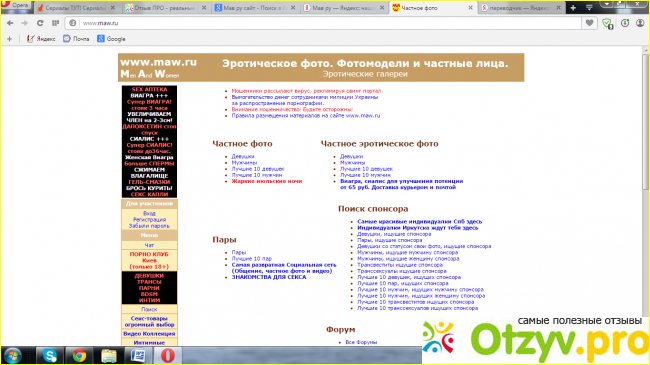Viewport: 650px width, 365px height.
Task: Open the user profile icon in toolbar
Action: pyautogui.click(x=640, y=23)
